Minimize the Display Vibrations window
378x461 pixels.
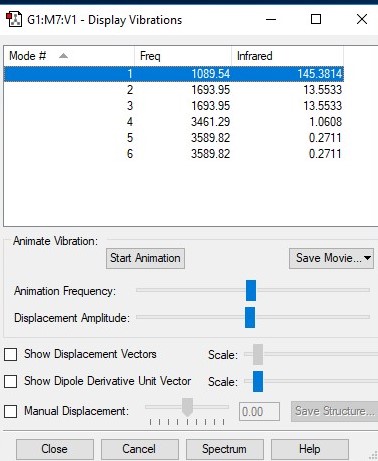(271, 19)
